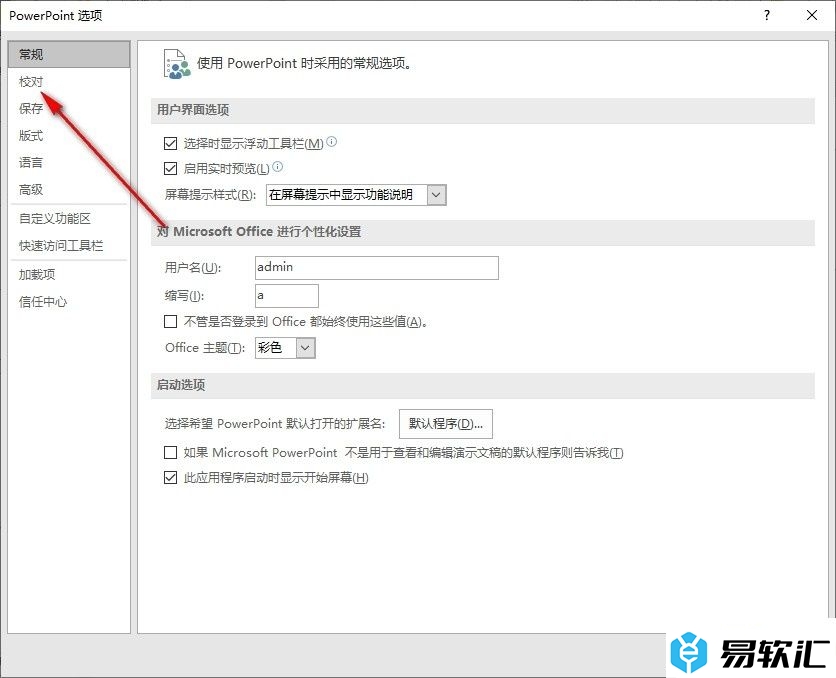Open the 校对 category
836x678 pixels.
coord(69,82)
